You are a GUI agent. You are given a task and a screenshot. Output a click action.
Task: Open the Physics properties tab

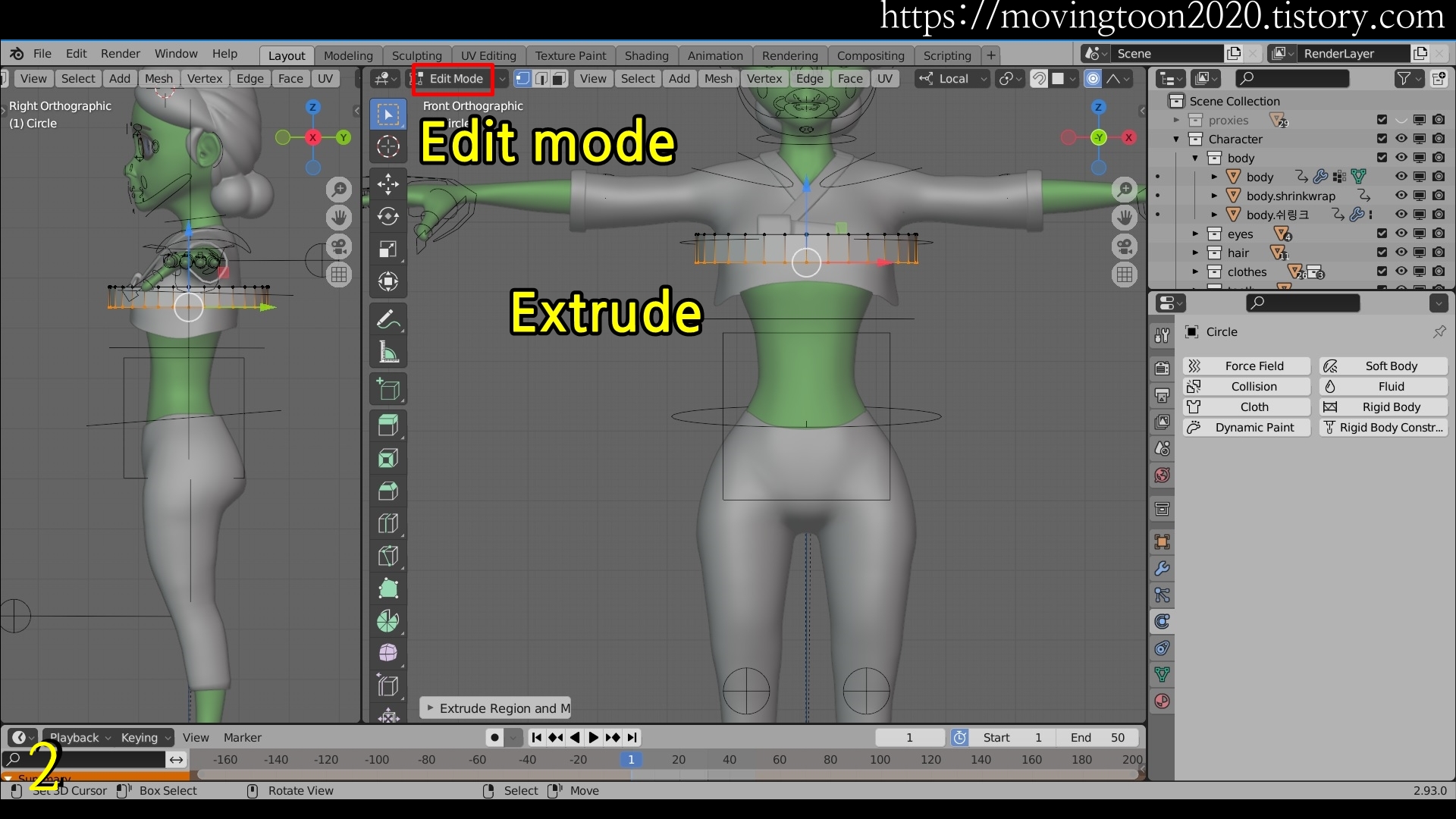point(1162,622)
